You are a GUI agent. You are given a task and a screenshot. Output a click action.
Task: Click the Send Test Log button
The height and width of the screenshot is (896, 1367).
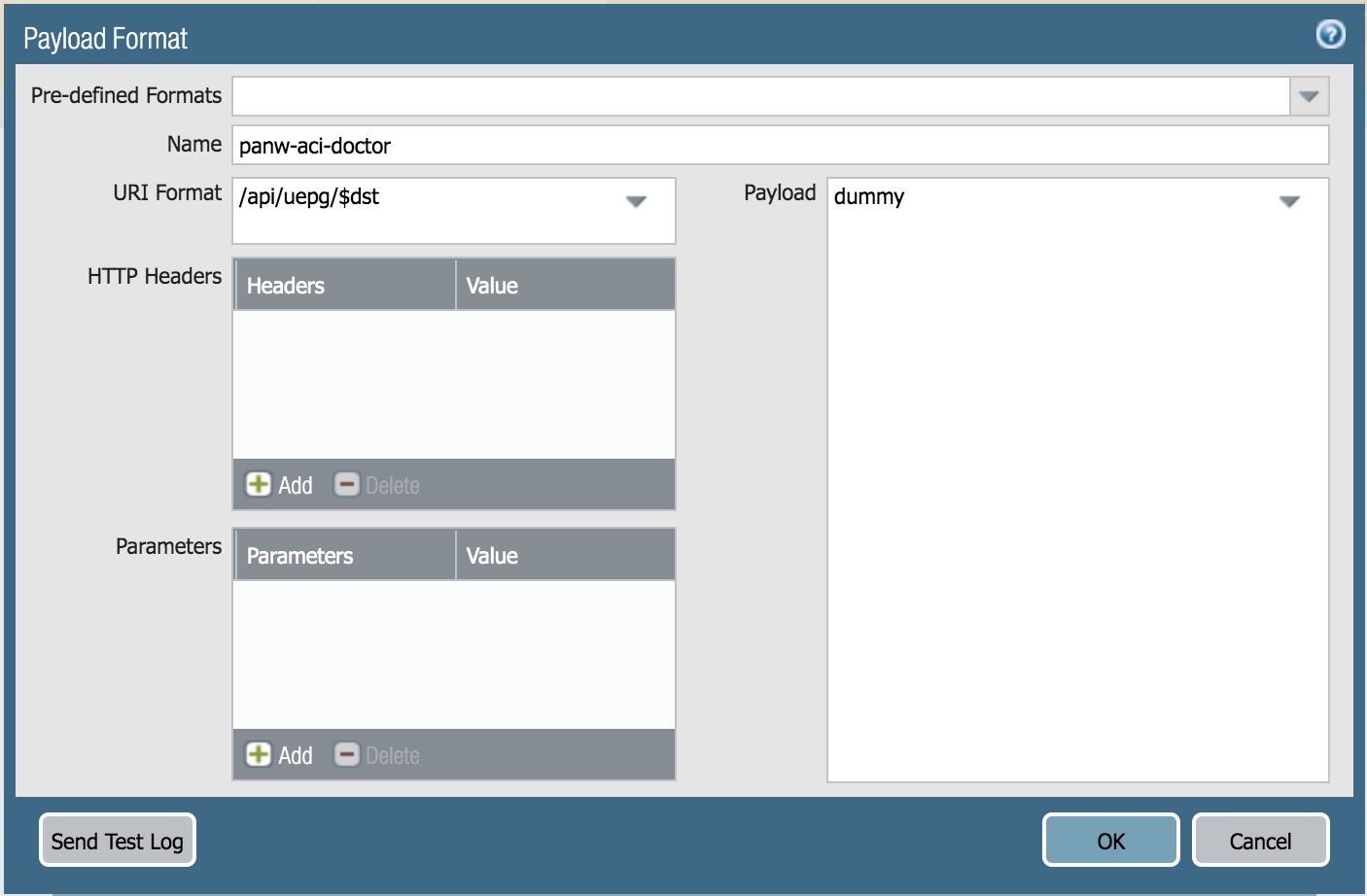[x=118, y=841]
